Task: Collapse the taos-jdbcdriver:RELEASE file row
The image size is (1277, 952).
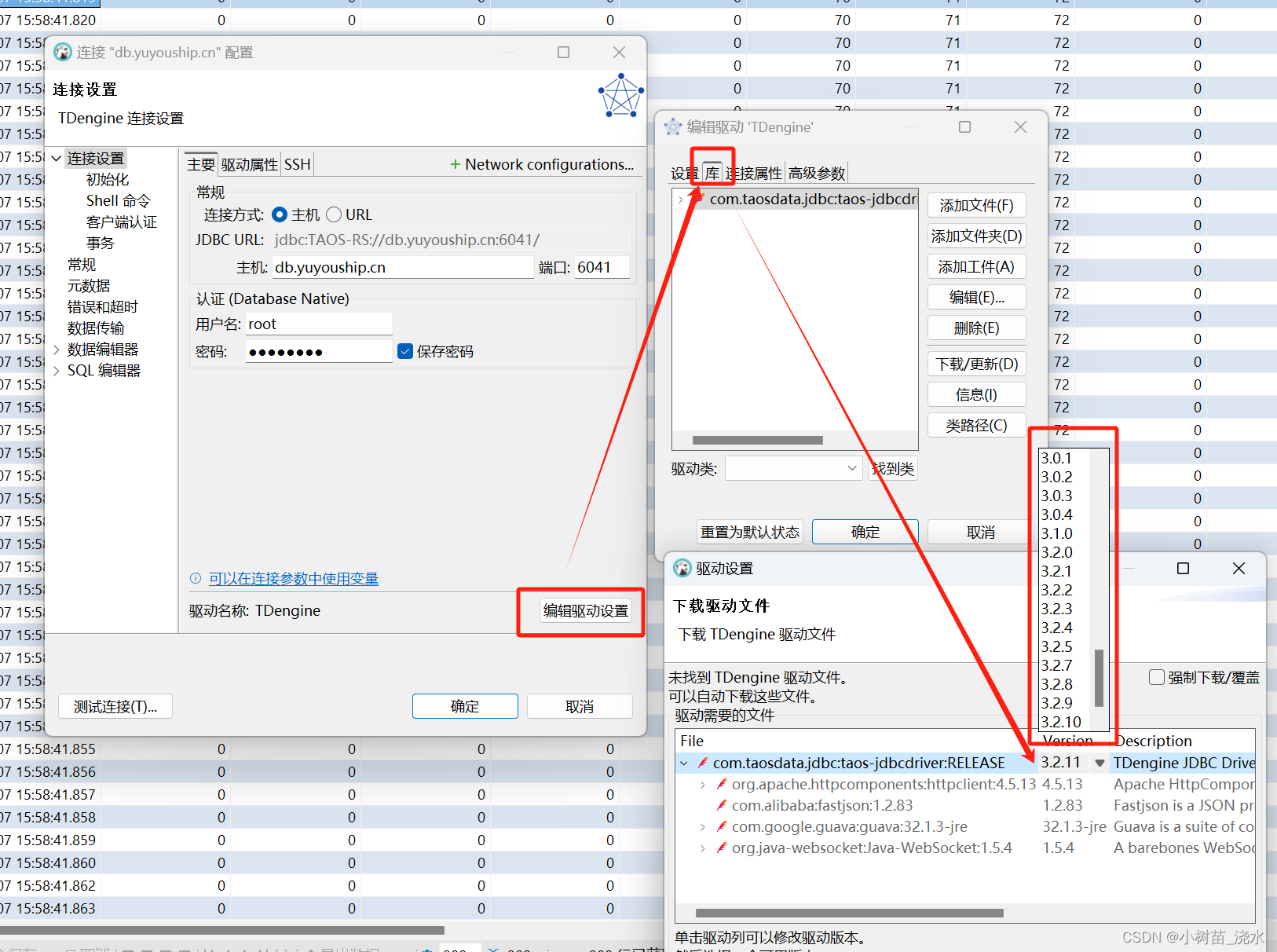Action: pos(684,763)
